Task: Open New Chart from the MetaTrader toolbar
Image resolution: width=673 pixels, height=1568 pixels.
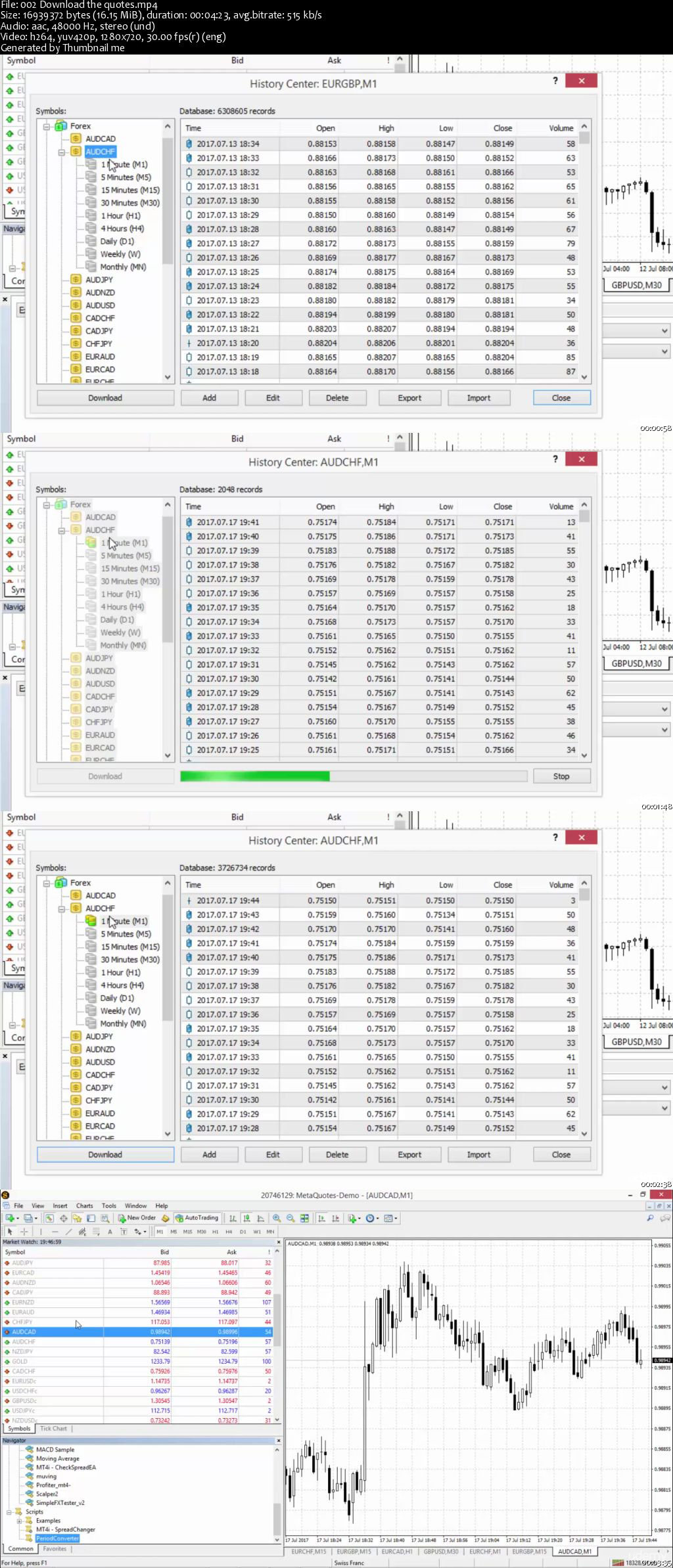Action: click(x=10, y=1218)
